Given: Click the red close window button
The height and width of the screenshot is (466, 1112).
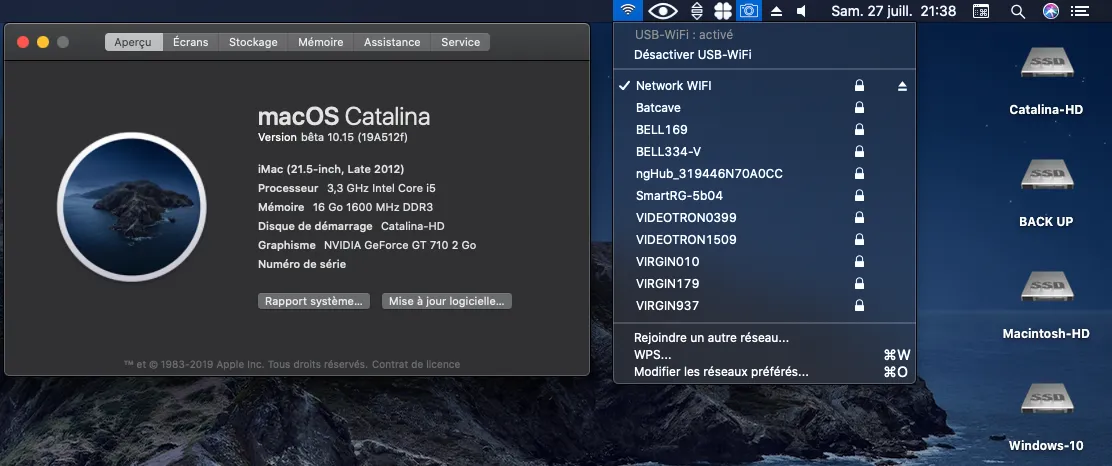Looking at the screenshot, I should coord(23,43).
